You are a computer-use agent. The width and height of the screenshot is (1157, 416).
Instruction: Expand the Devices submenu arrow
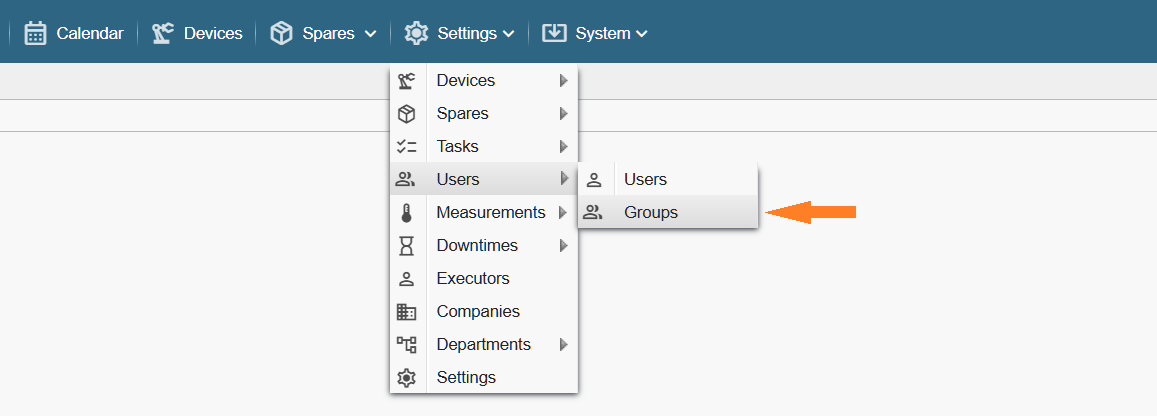(x=564, y=81)
